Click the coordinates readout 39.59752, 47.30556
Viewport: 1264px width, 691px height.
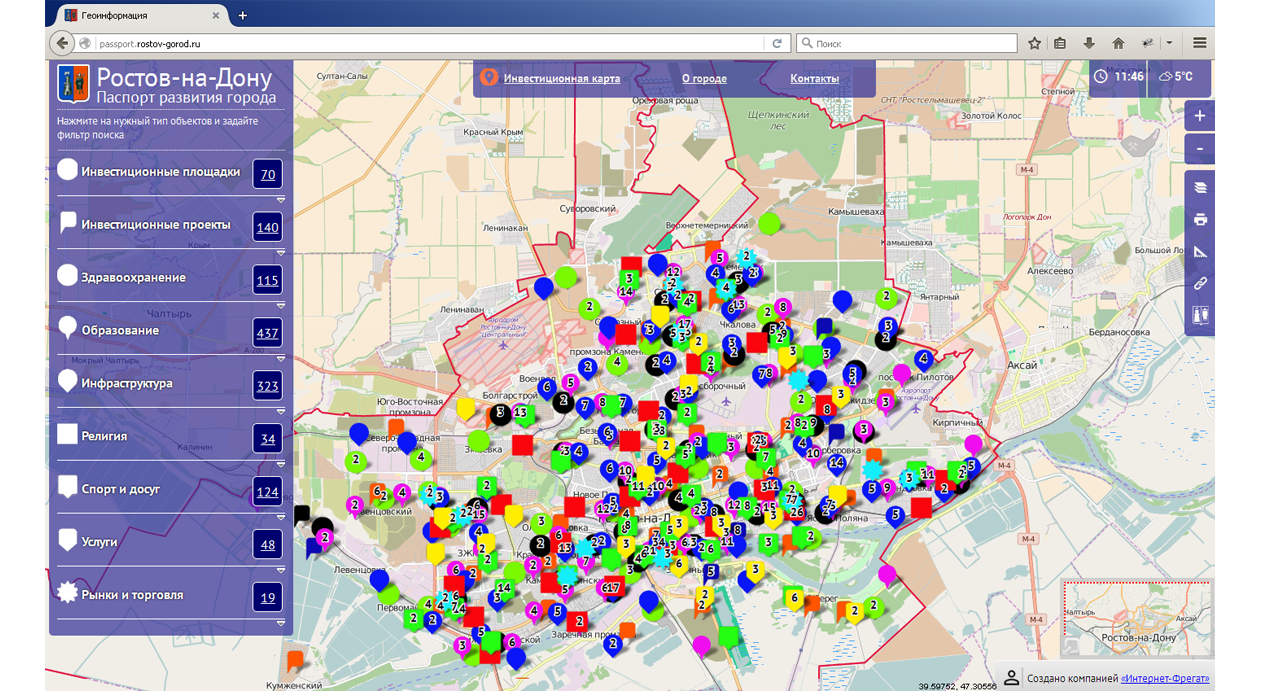pyautogui.click(x=957, y=686)
